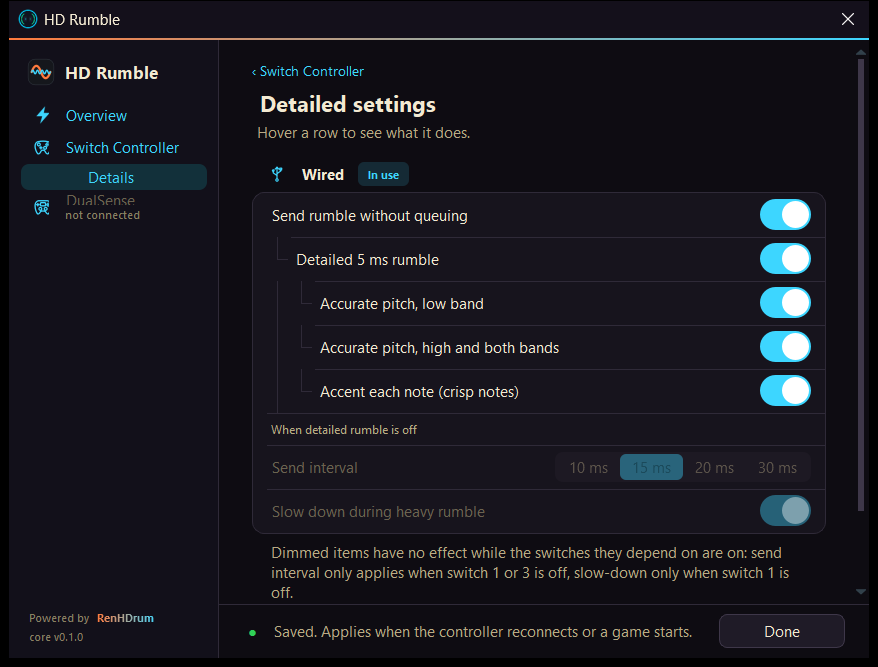Click the Saved status message text
Viewport: 878px width, 667px height.
(x=483, y=632)
